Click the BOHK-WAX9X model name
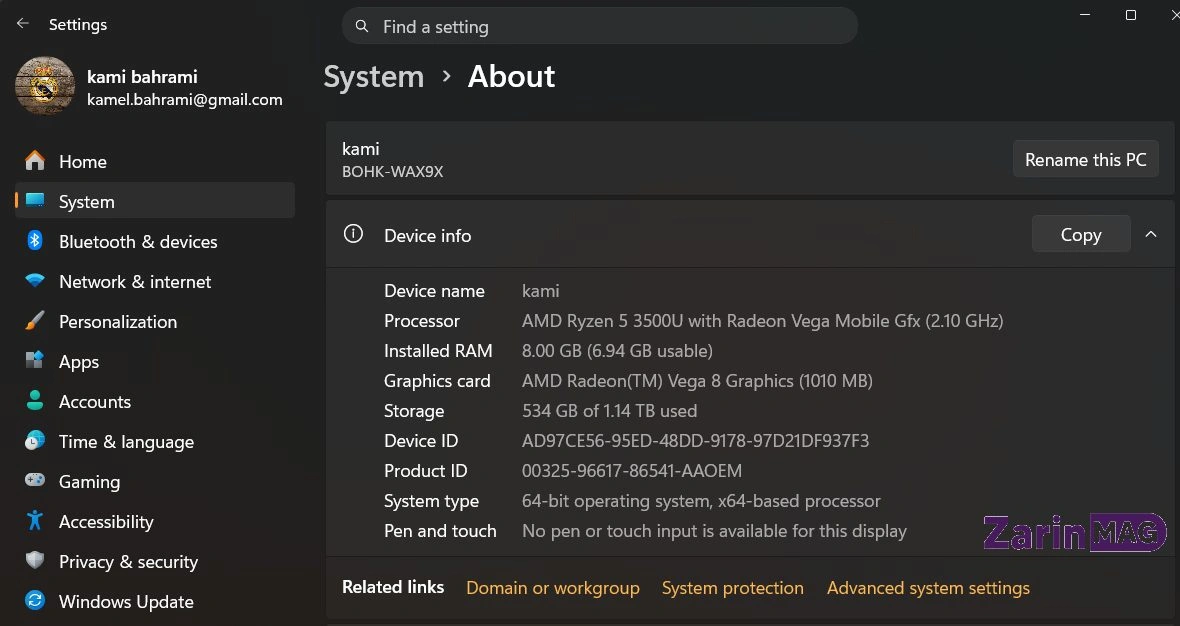This screenshot has width=1180, height=626. pyautogui.click(x=392, y=172)
